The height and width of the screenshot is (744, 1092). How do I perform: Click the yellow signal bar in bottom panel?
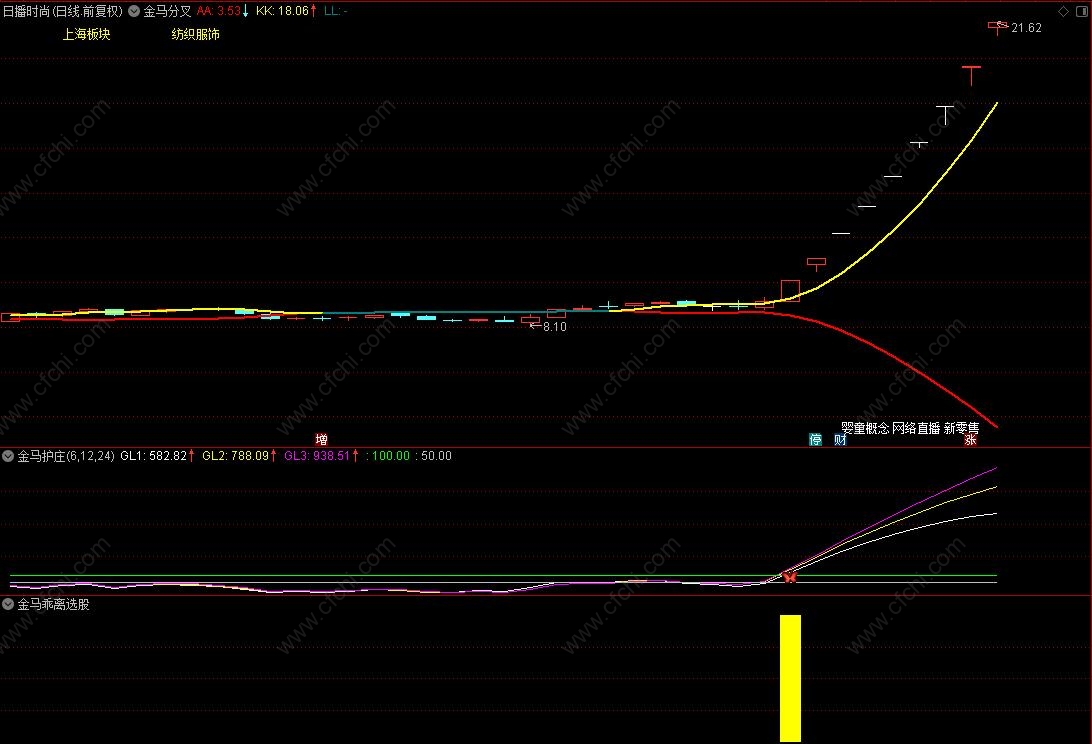coord(790,678)
